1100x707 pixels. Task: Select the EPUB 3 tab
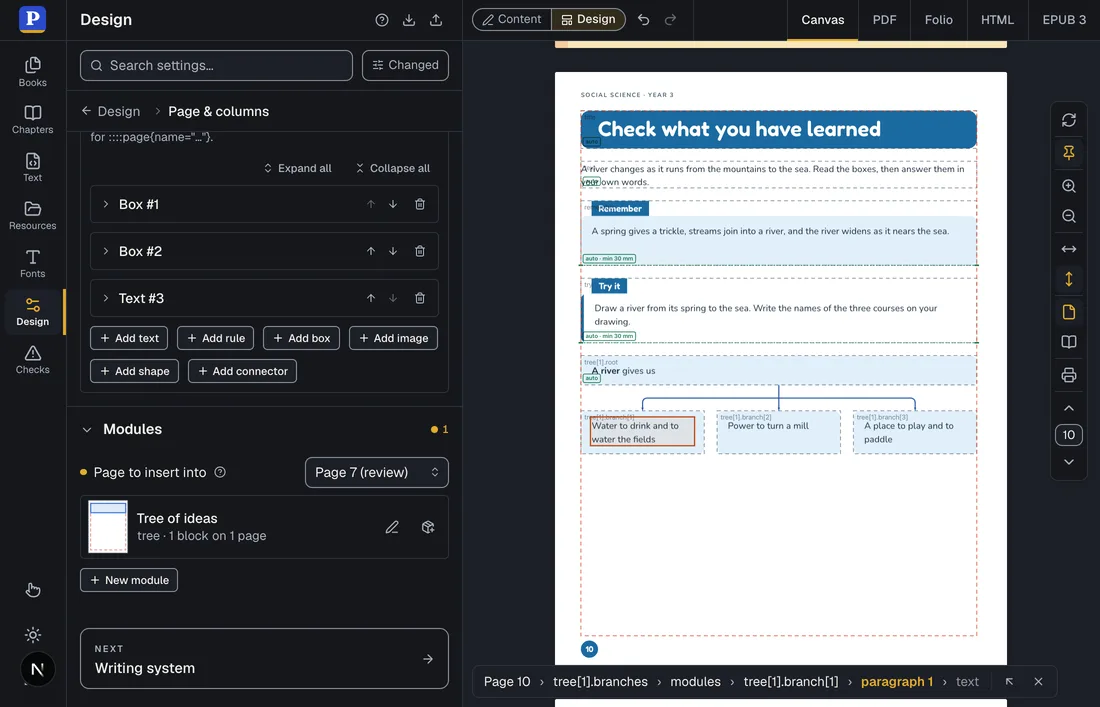click(1064, 20)
